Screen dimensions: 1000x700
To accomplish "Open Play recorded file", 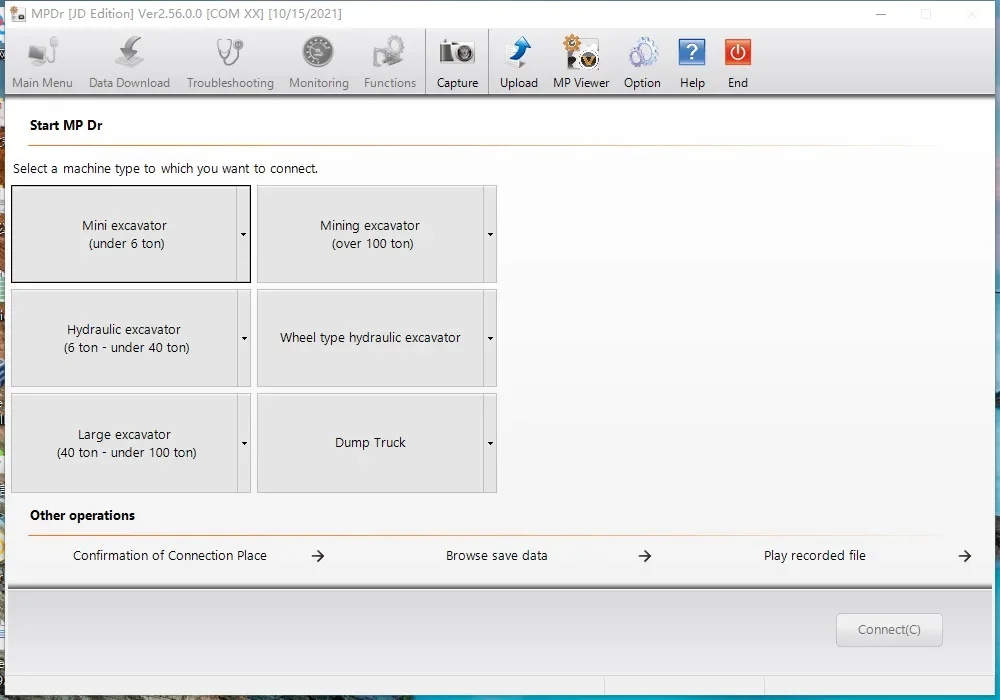I will [x=815, y=555].
